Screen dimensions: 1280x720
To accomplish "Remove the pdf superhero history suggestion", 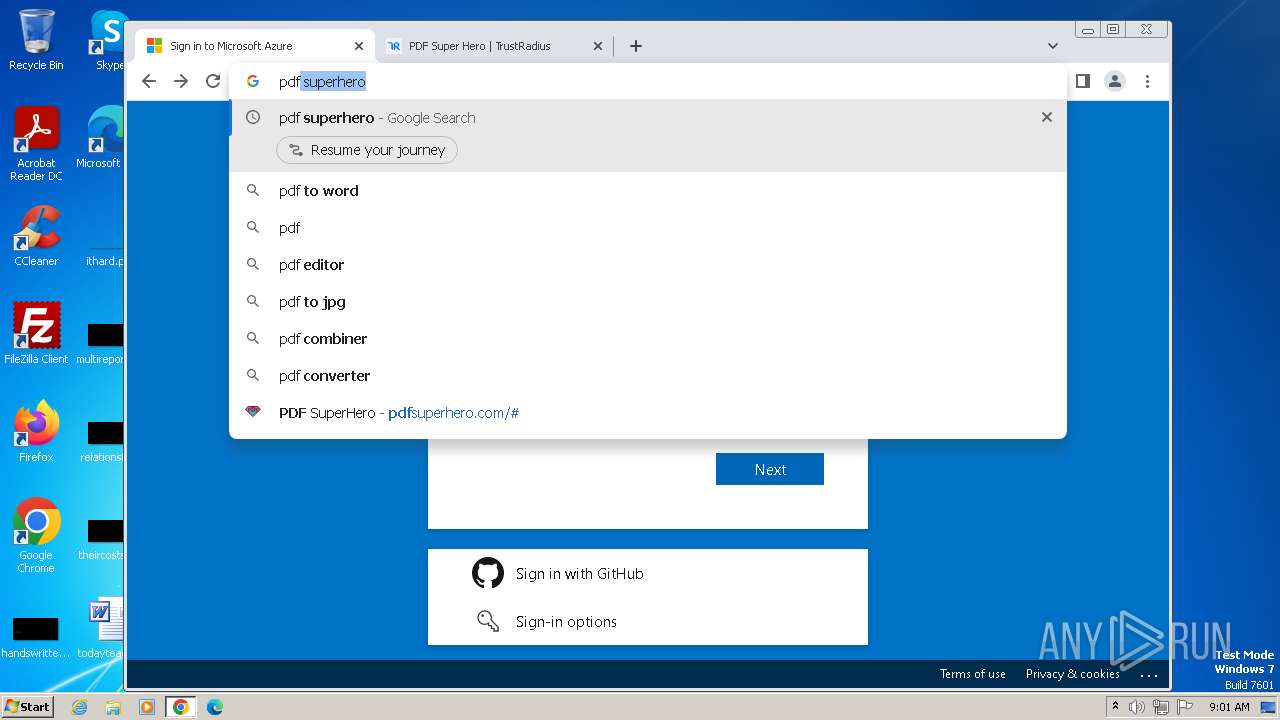I will coord(1047,117).
